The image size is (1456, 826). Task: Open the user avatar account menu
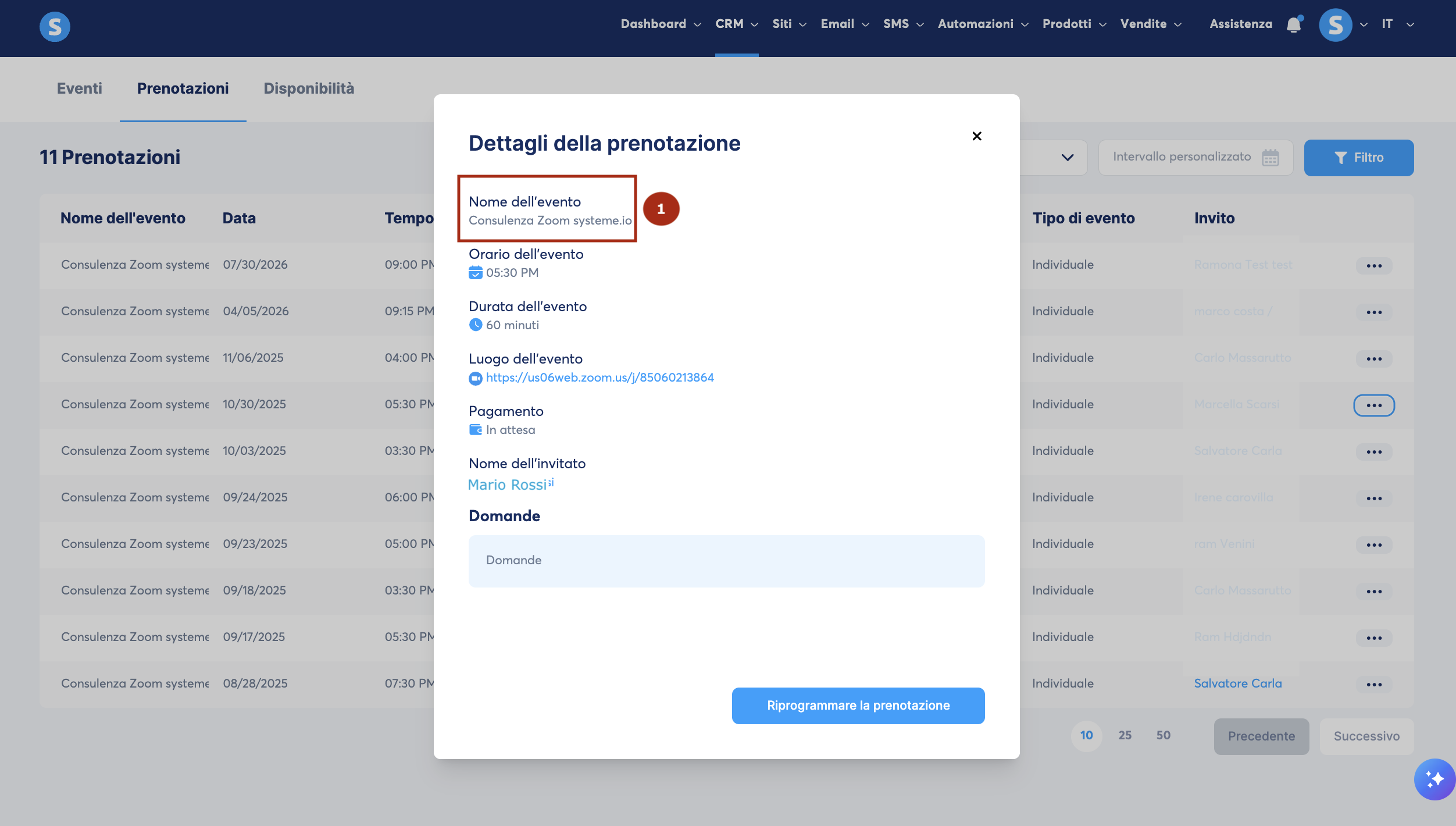point(1336,24)
